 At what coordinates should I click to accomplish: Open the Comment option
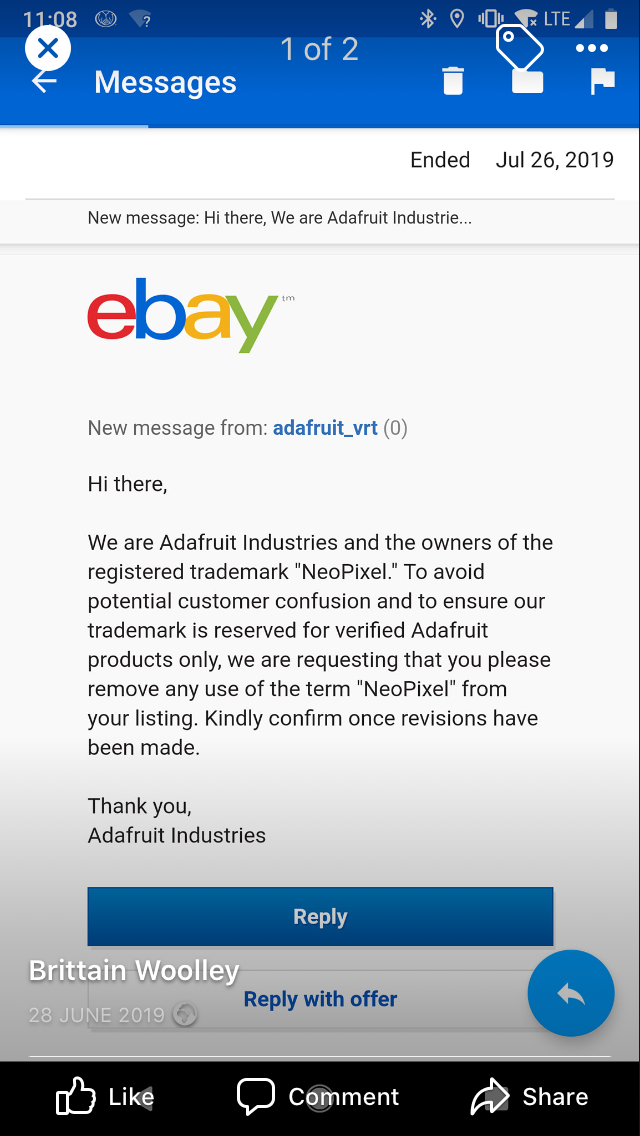click(x=318, y=1097)
